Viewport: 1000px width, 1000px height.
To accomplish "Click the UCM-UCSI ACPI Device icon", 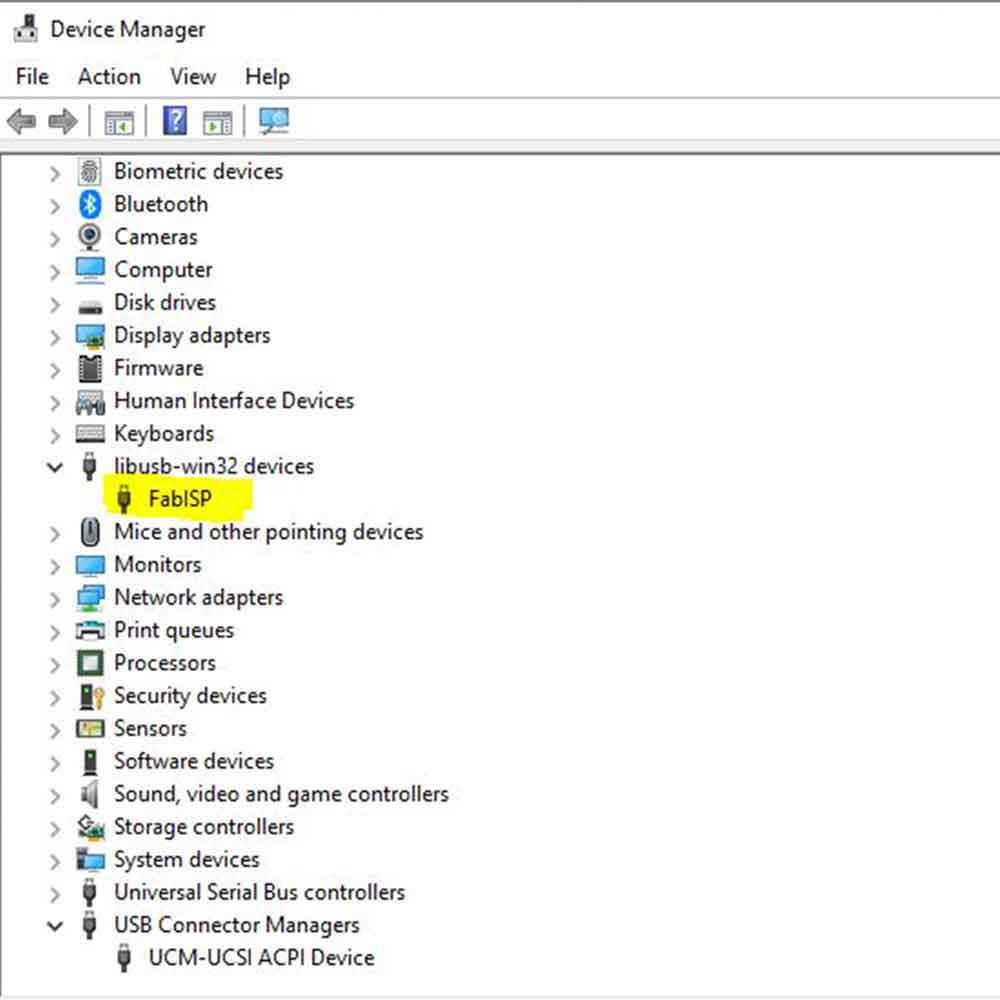I will (124, 958).
